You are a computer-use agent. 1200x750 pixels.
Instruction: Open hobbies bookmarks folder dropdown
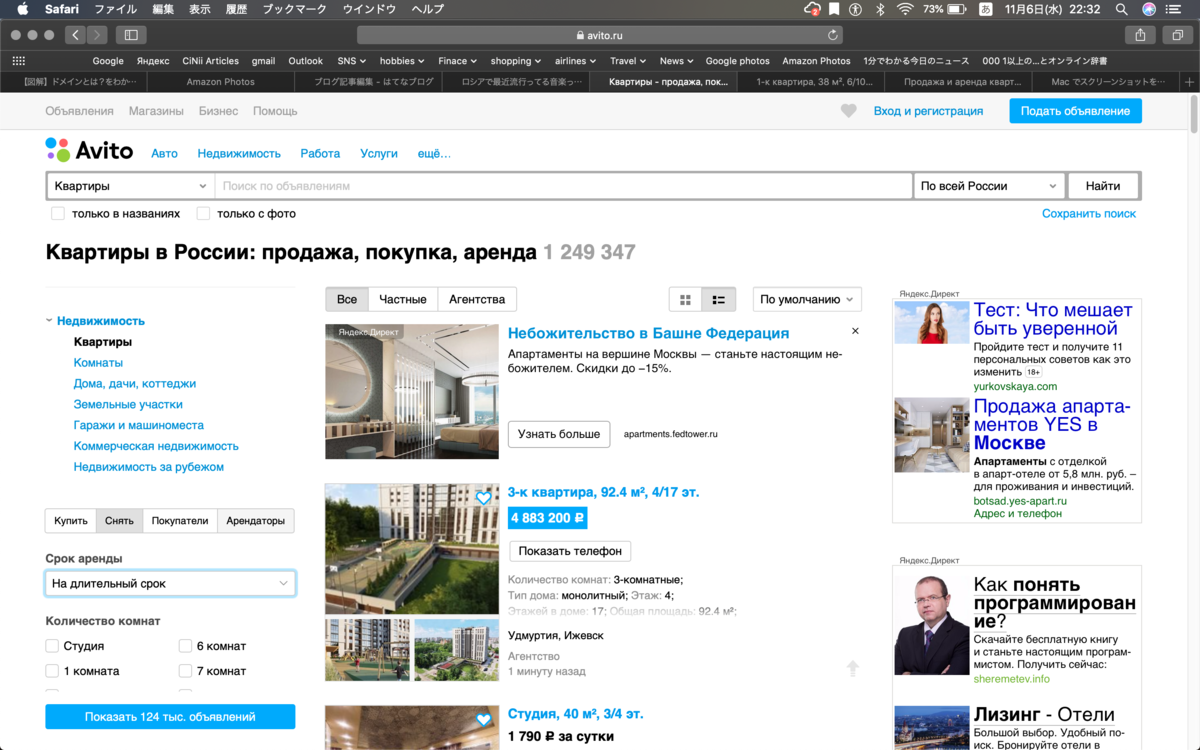tap(402, 61)
